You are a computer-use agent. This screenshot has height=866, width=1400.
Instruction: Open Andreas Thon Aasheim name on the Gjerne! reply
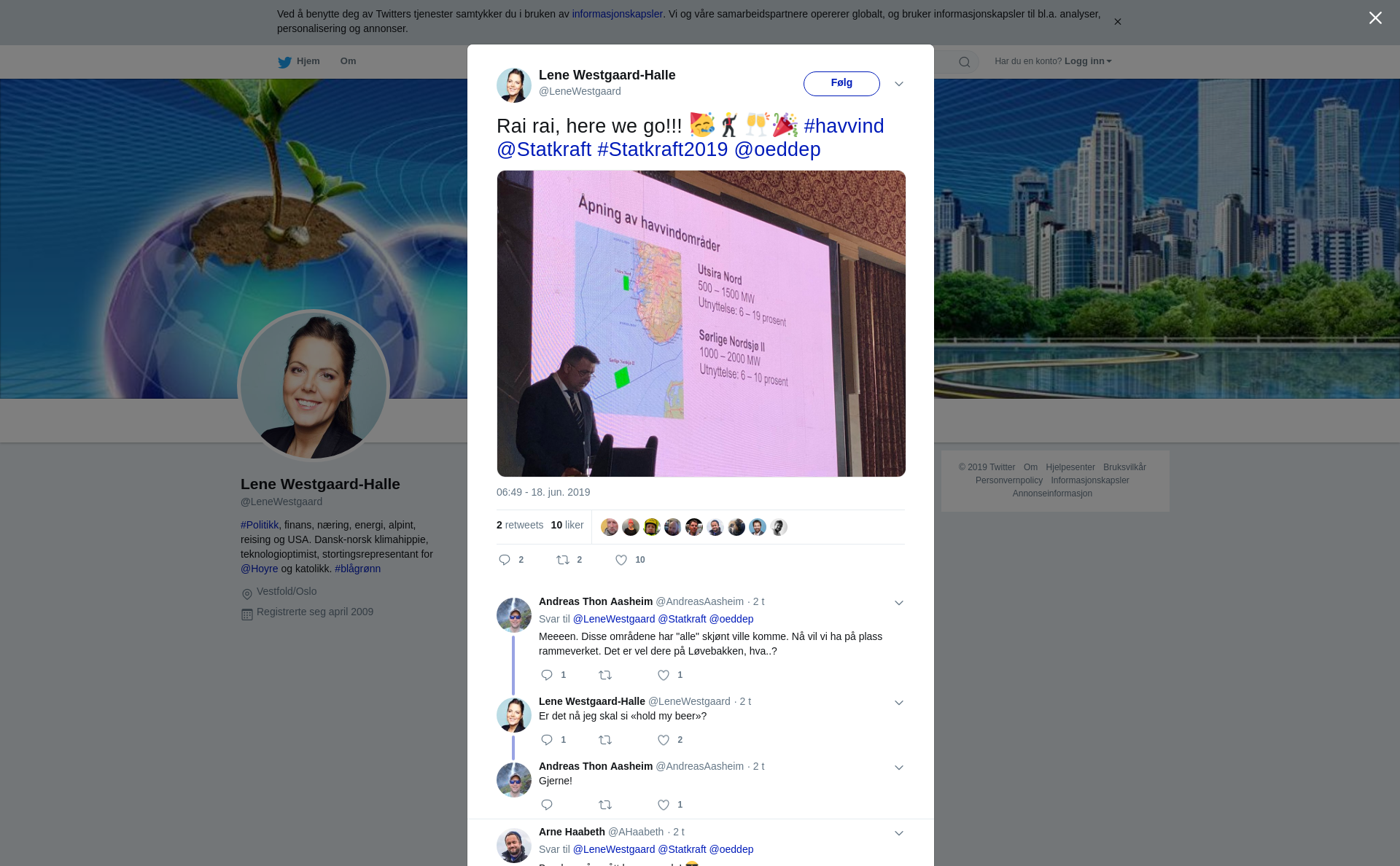click(596, 766)
